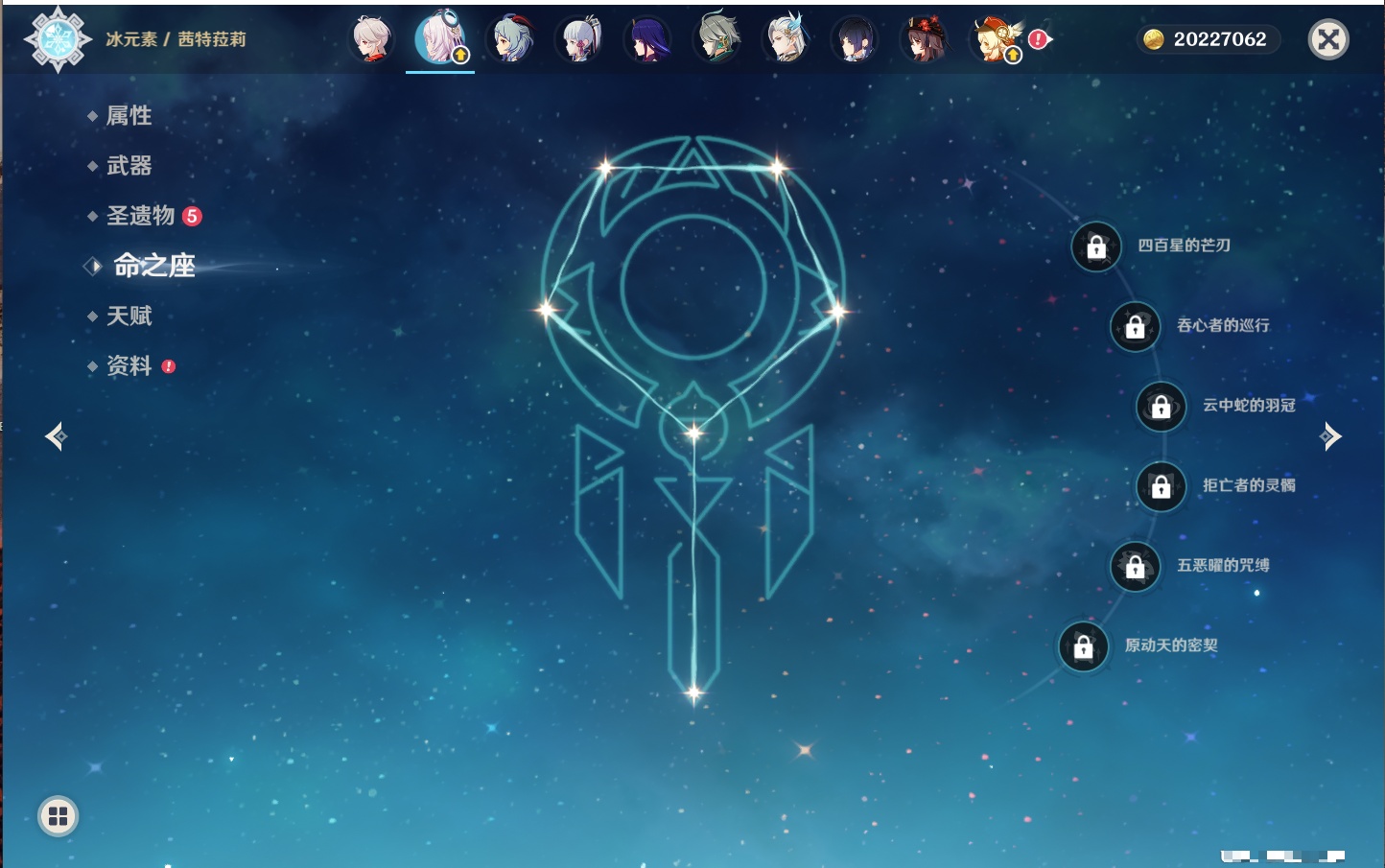Switch to the 天赋 talents menu
The image size is (1385, 868).
129,316
